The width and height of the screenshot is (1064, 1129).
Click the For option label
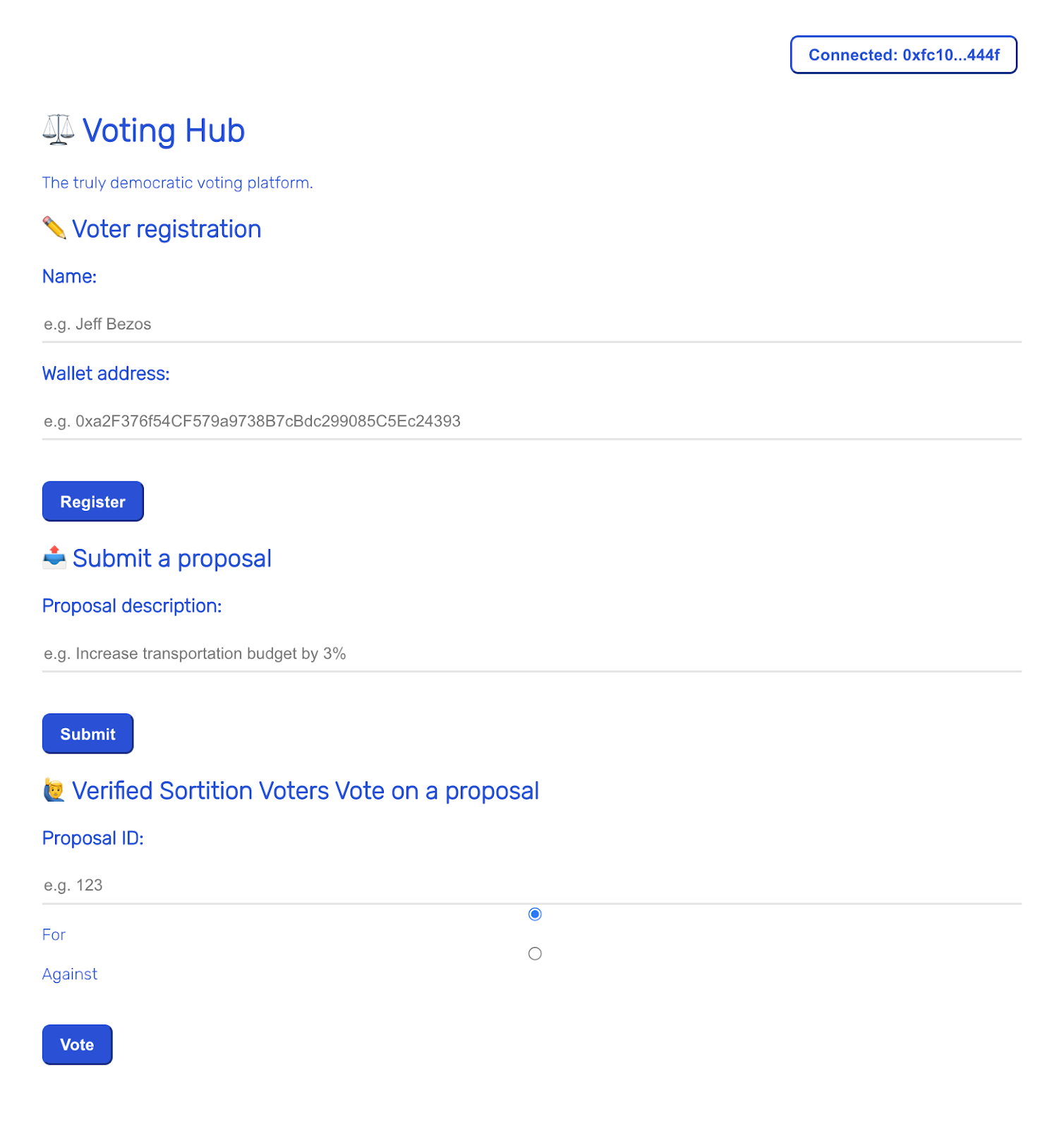54,935
